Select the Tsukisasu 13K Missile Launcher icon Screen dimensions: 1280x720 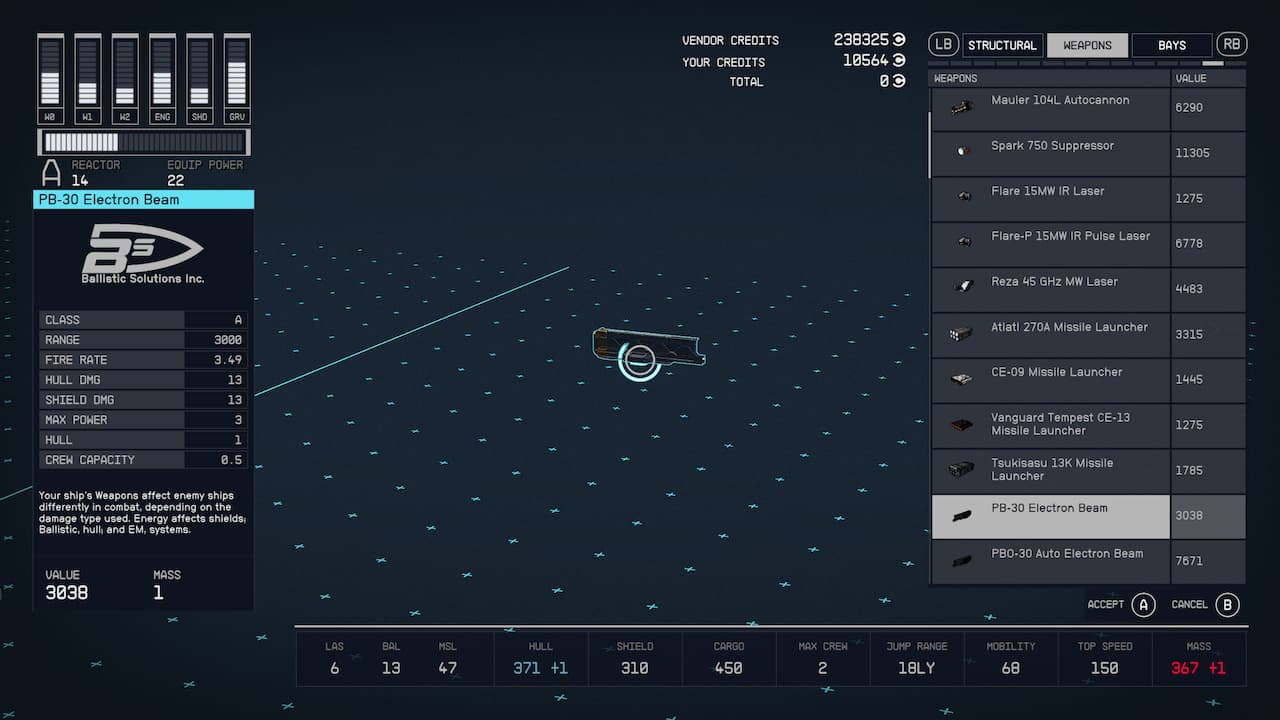tap(961, 470)
